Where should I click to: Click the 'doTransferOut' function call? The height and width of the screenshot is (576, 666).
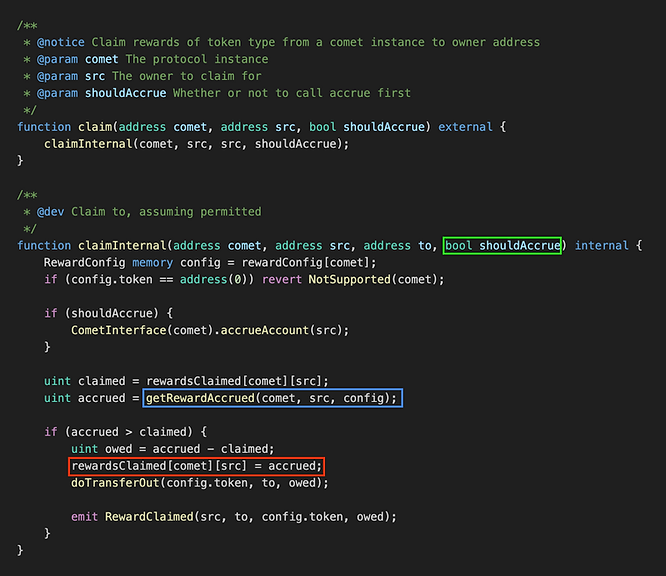pyautogui.click(x=115, y=483)
